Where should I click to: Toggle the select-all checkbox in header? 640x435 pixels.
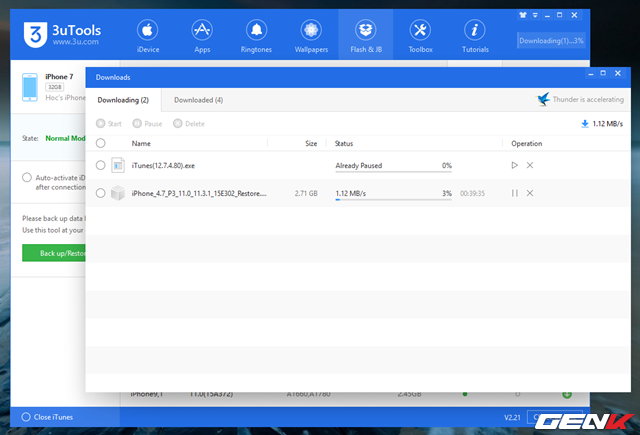tap(100, 143)
